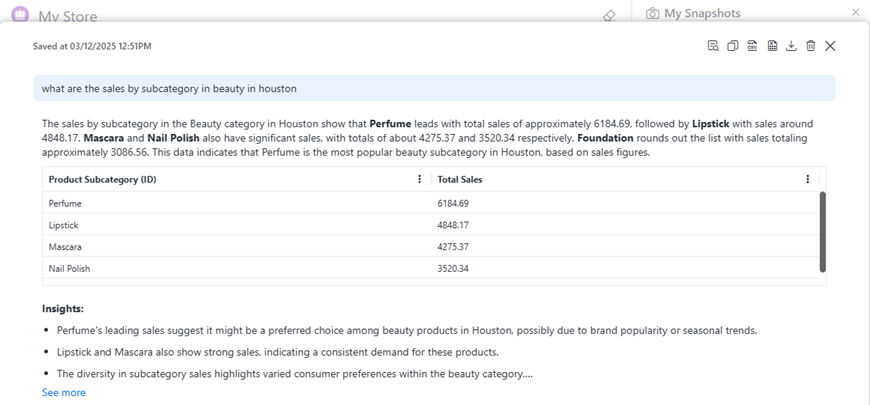Open Product Subcategory column options menu
The height and width of the screenshot is (405, 870).
(419, 179)
